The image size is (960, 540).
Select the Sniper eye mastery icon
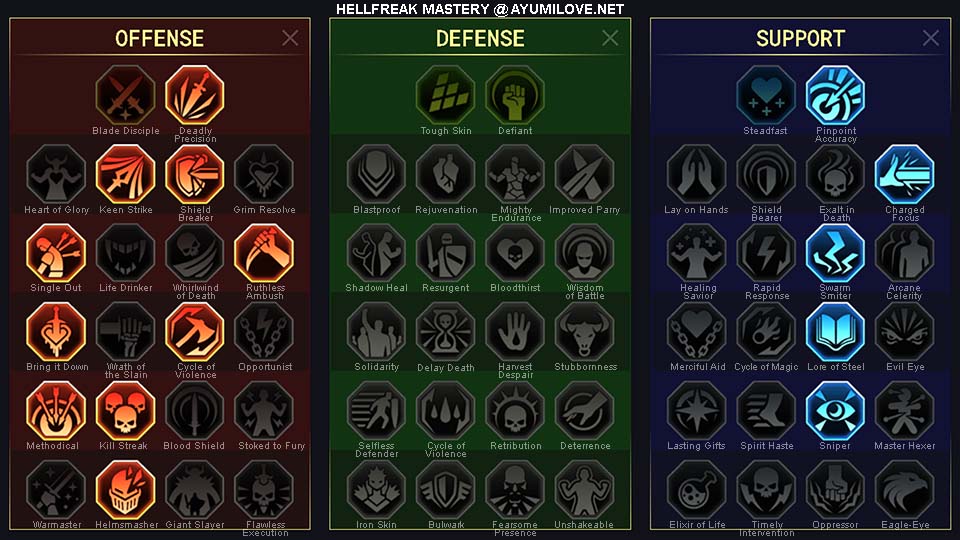click(835, 410)
